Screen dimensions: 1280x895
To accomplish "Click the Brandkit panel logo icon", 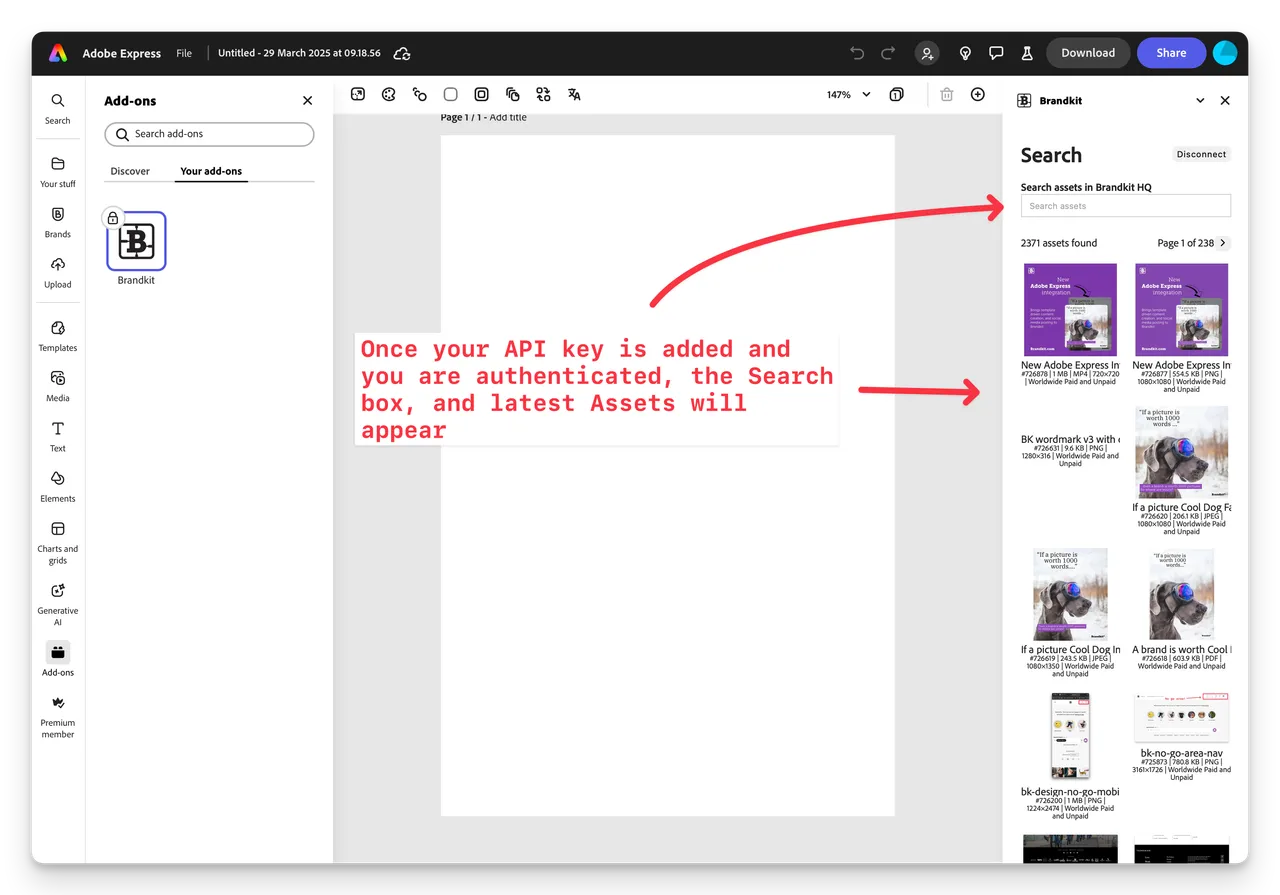I will point(1024,101).
